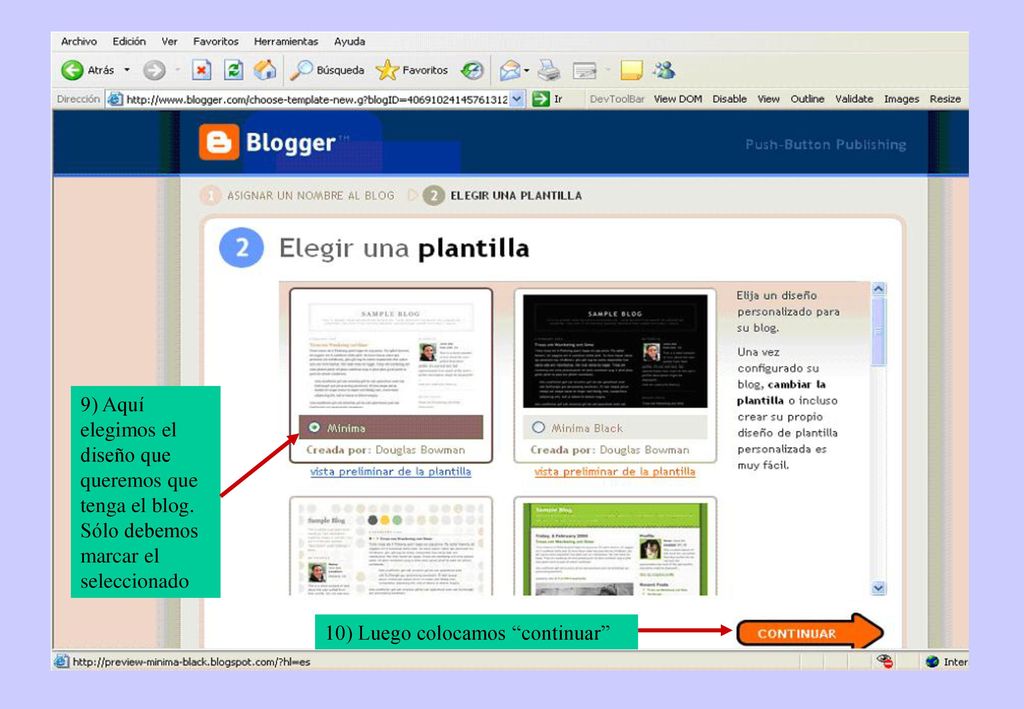Open the Ver menu
Screen dimensions: 1024x709
tap(169, 41)
